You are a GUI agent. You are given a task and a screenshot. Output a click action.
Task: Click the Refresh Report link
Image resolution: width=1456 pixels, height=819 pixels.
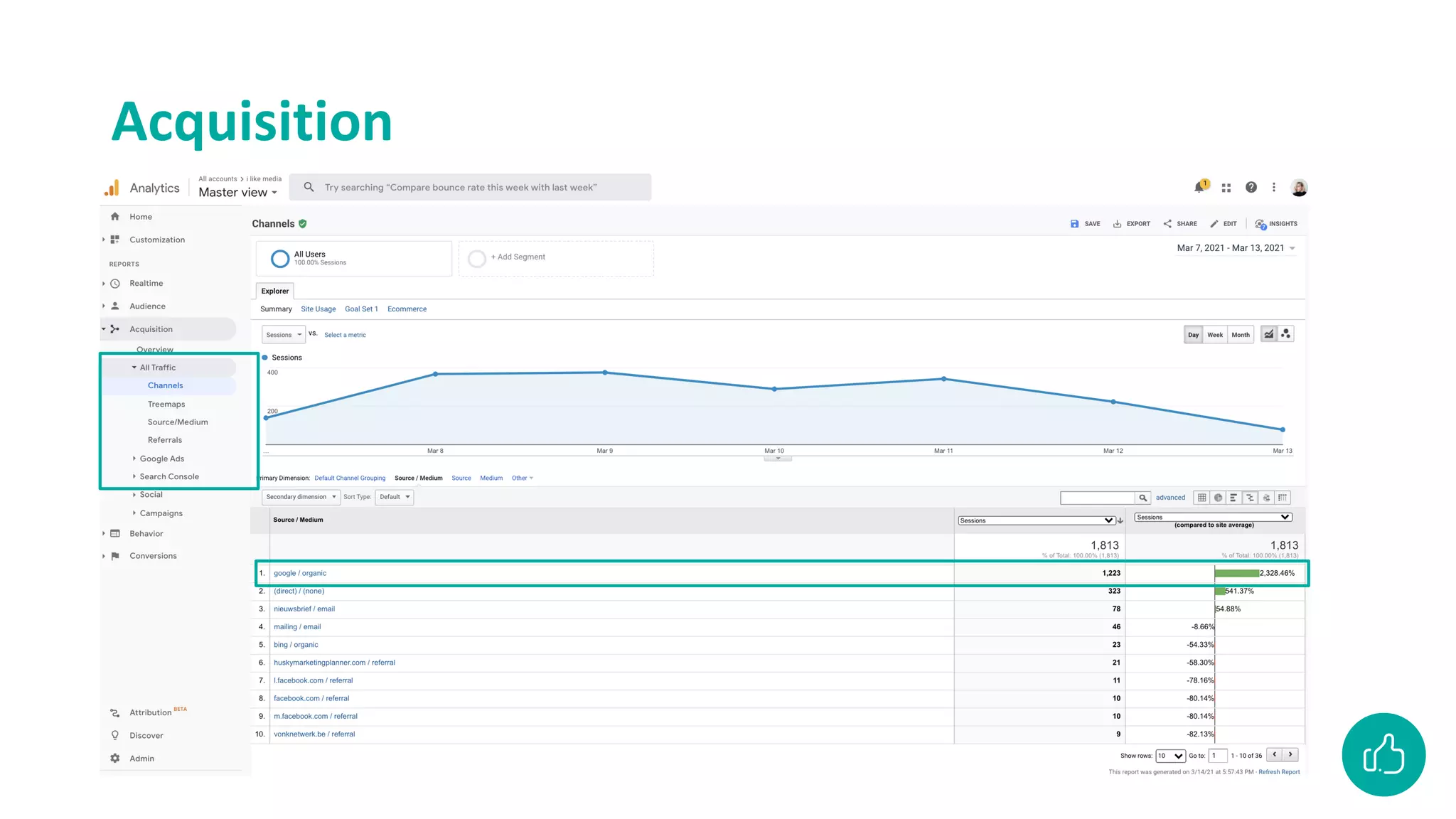(x=1278, y=772)
